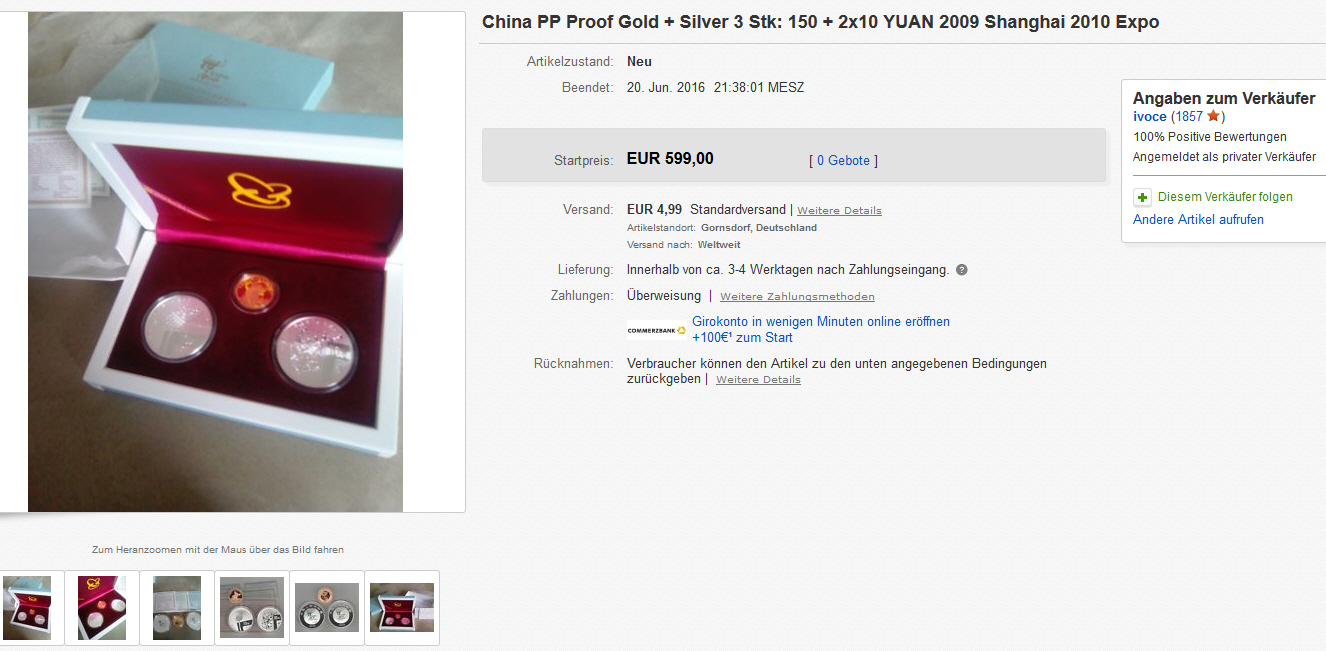Open 'Andere Artikel aufrufen' link

coord(1198,219)
